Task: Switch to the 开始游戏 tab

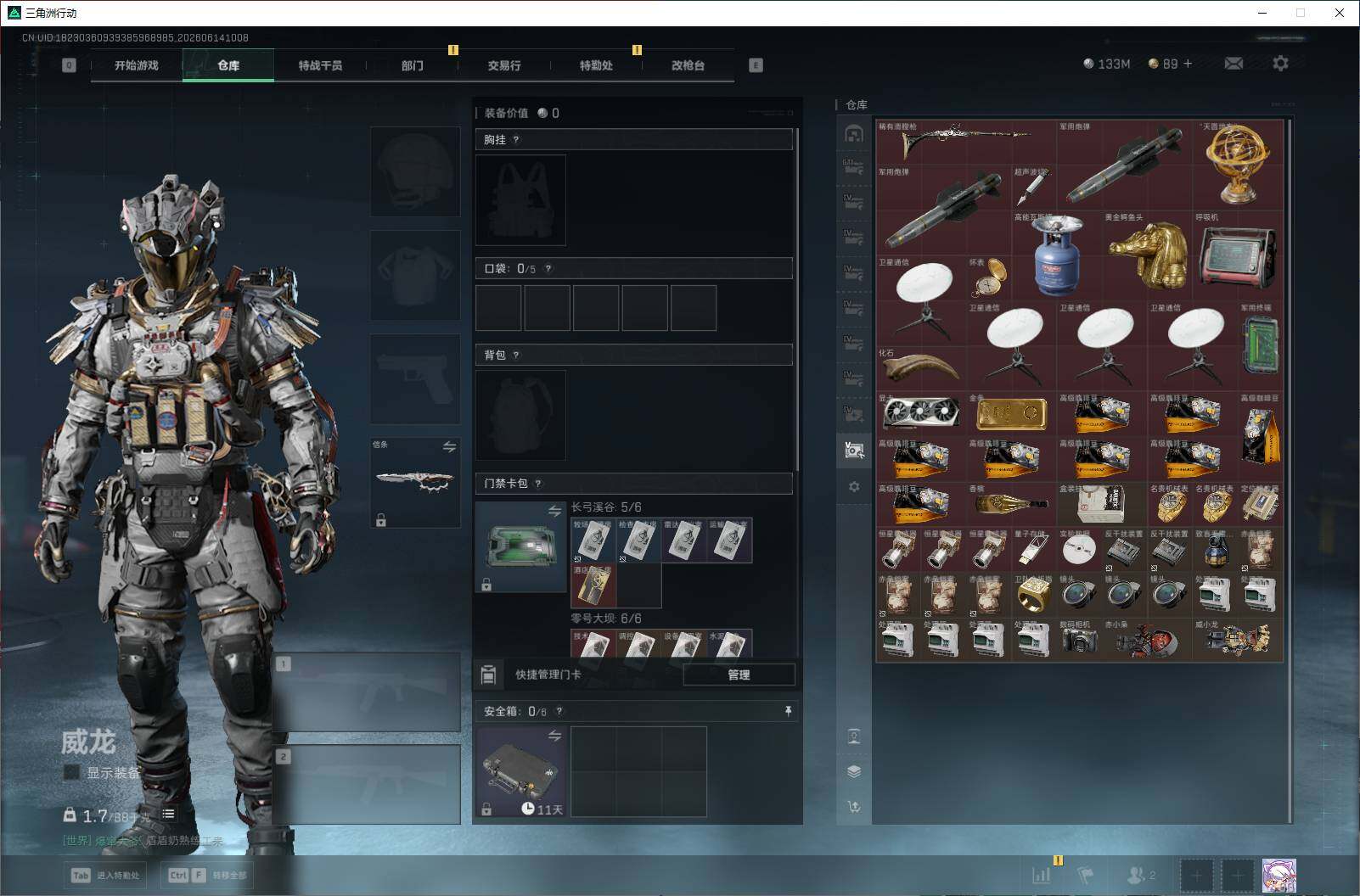Action: (137, 65)
